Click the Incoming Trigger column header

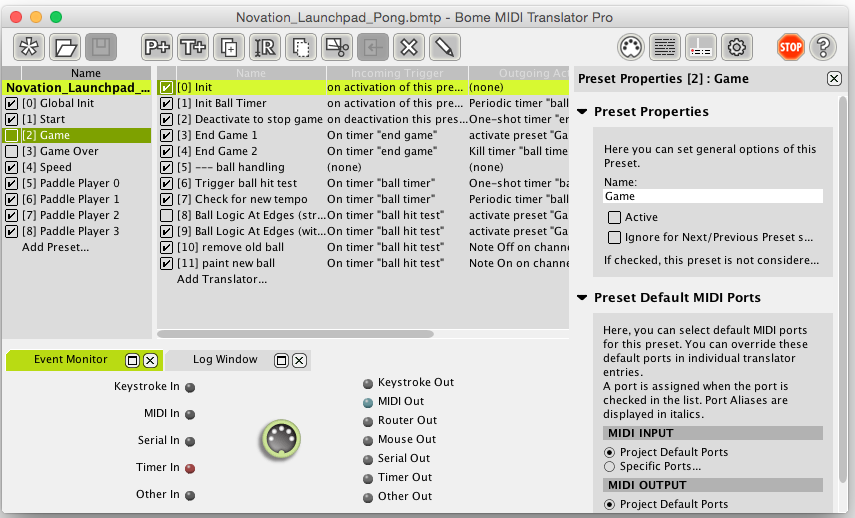(x=397, y=73)
